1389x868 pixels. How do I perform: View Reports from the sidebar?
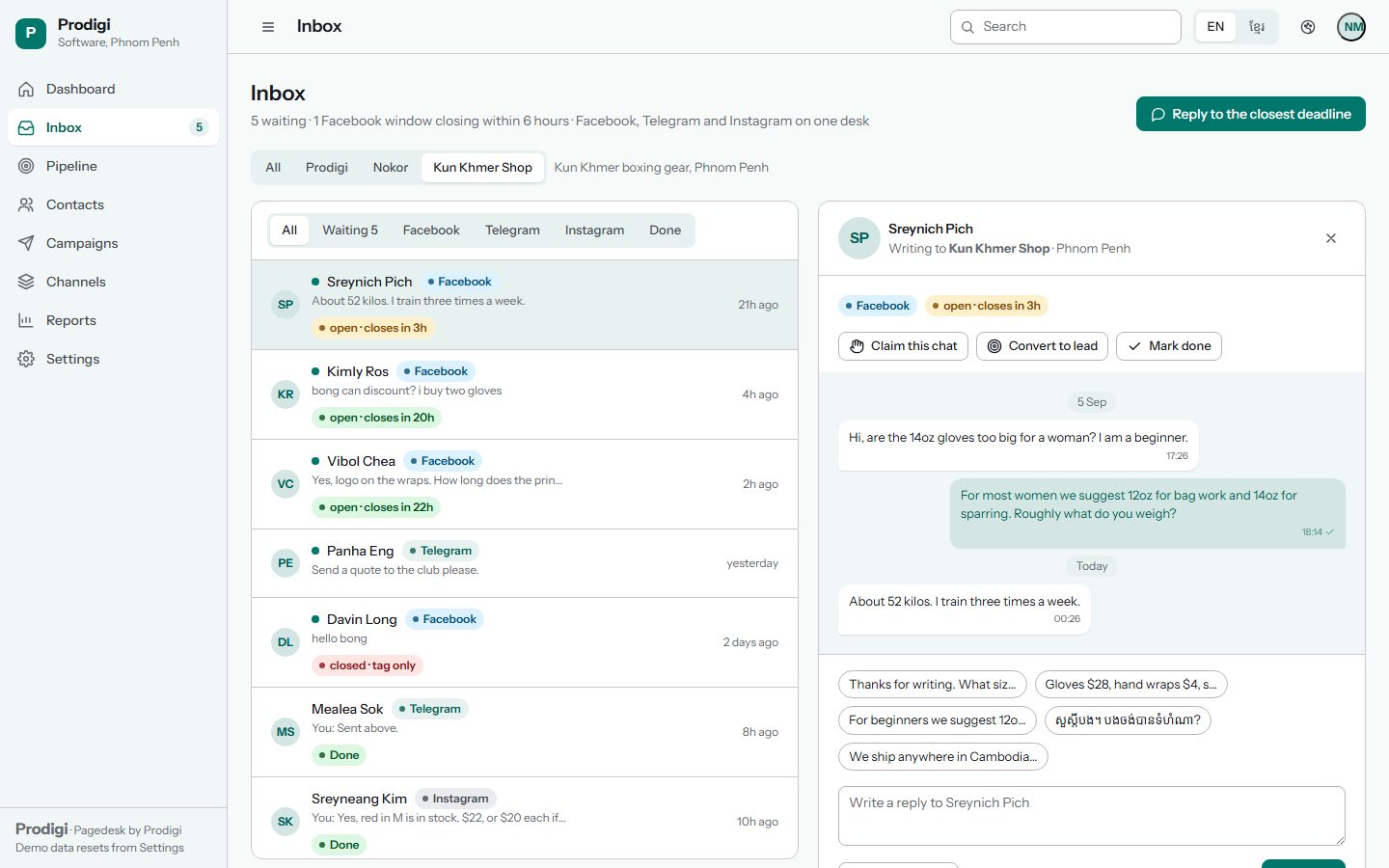[x=113, y=320]
